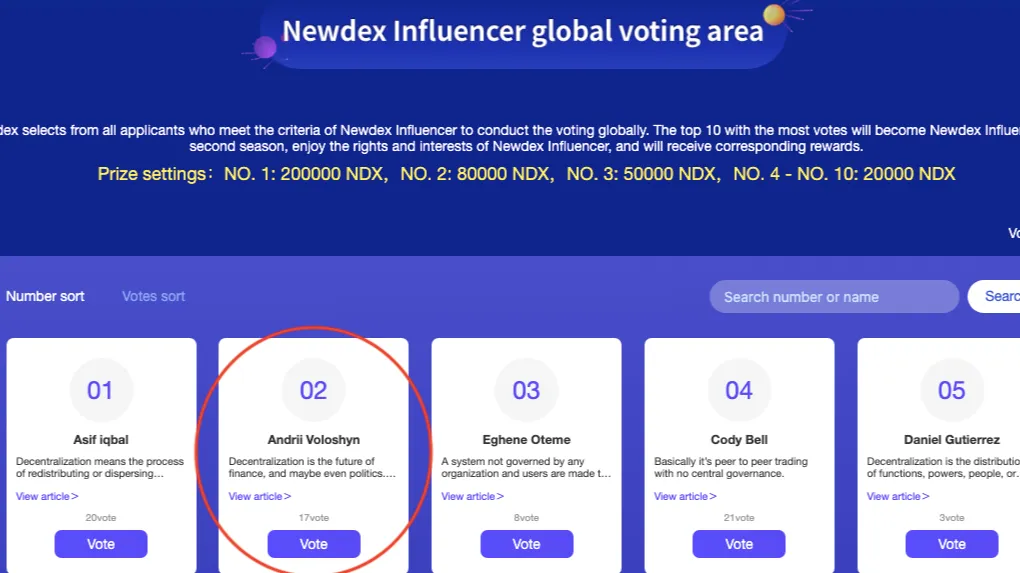Vote for Eghene Oteme
The image size is (1020, 573).
pos(526,544)
